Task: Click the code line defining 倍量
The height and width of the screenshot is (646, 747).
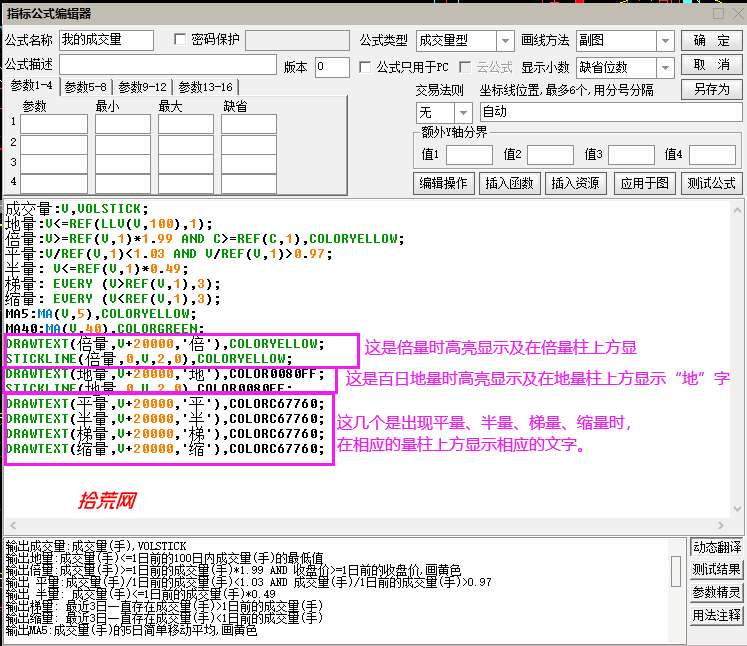Action: 204,239
